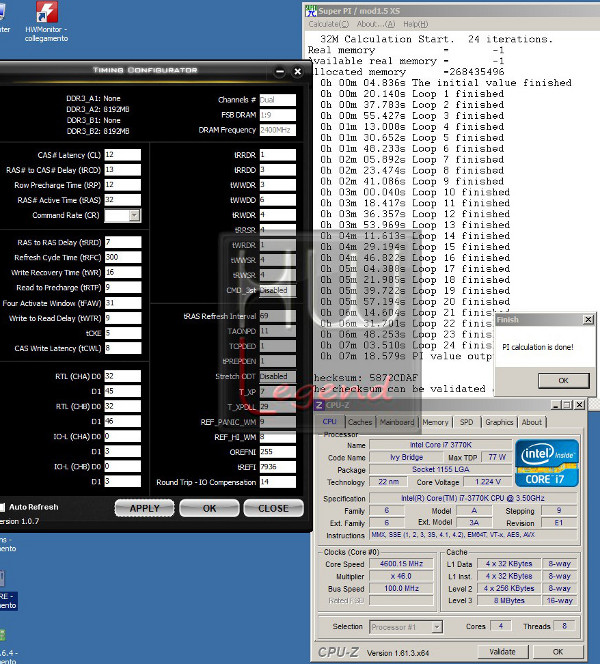Screen dimensions: 600x664
Task: Edit the CAS# Latency (CL) field
Action: 123,155
